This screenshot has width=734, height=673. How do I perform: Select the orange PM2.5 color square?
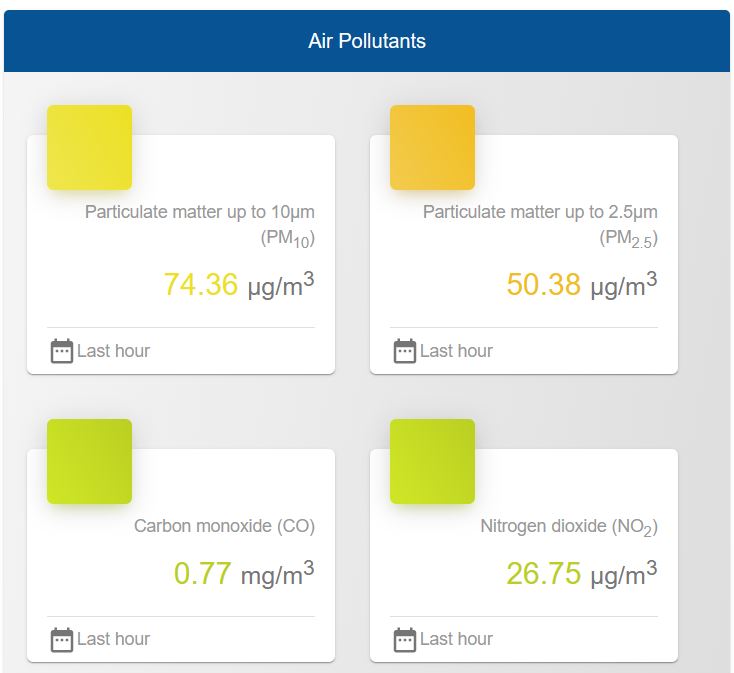click(432, 147)
